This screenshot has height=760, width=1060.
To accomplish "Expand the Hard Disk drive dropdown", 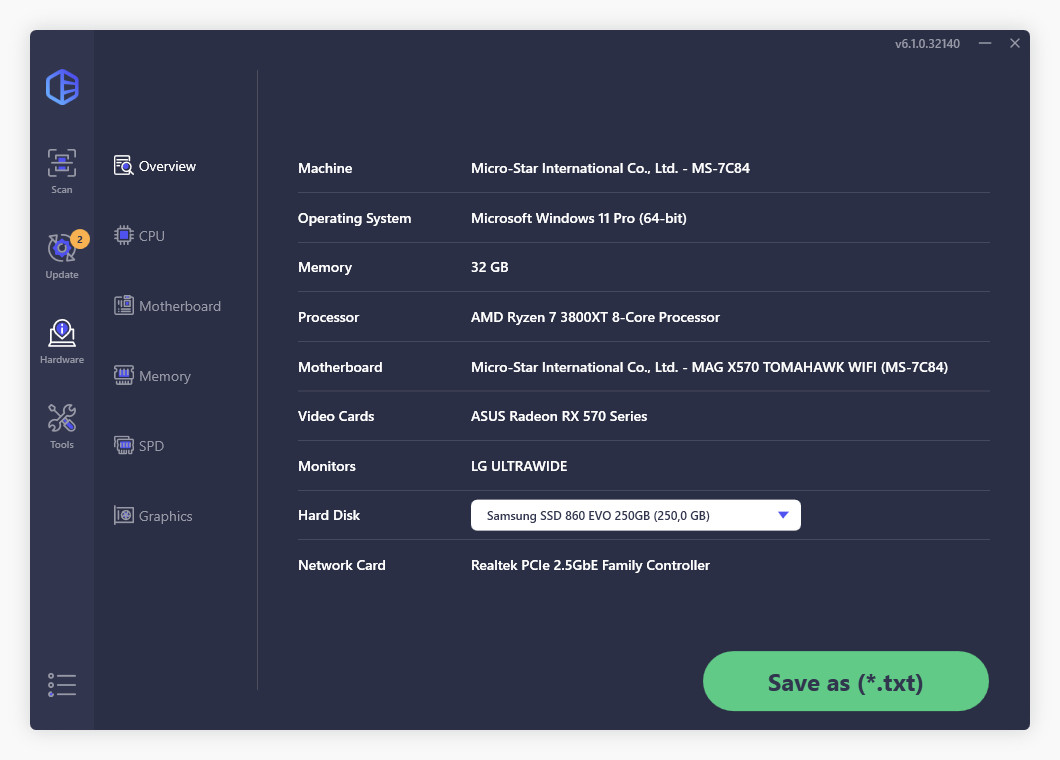I will coord(635,515).
